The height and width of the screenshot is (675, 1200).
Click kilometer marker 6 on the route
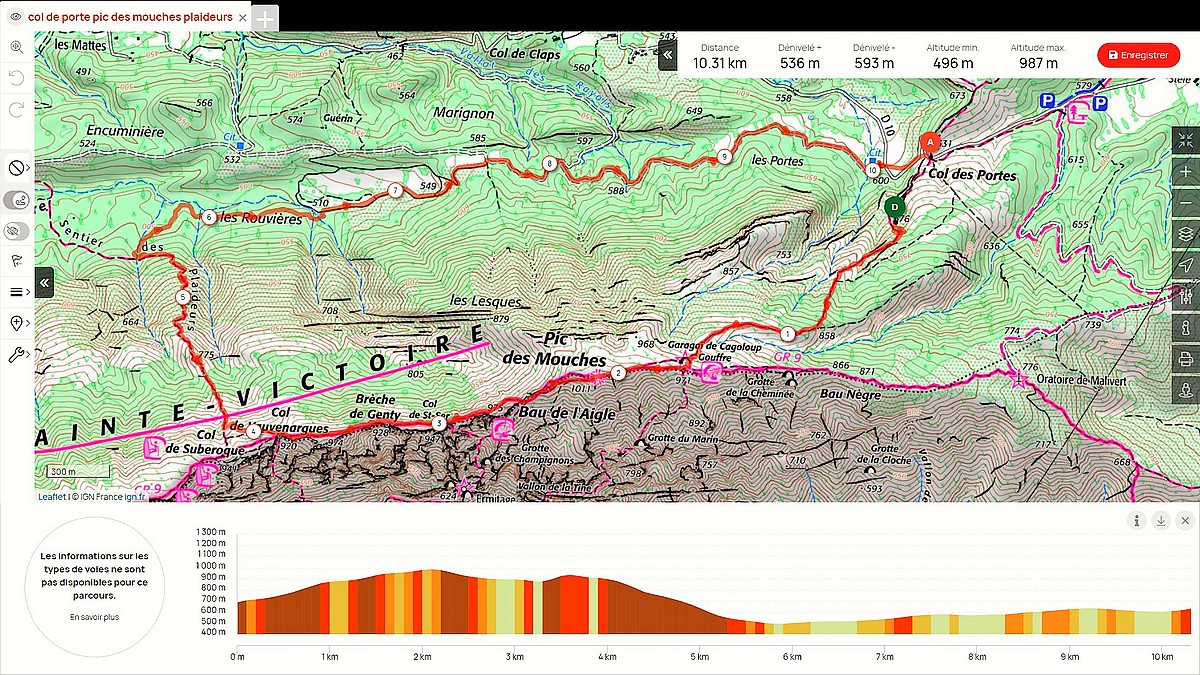coord(208,217)
